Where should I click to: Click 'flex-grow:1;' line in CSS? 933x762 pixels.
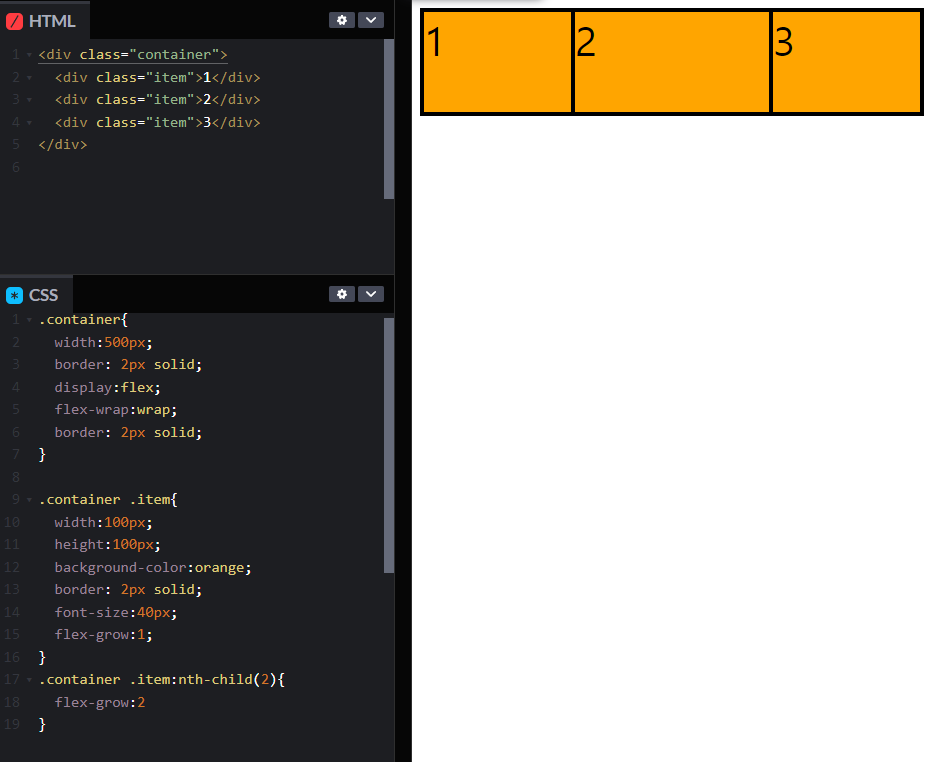click(x=104, y=635)
